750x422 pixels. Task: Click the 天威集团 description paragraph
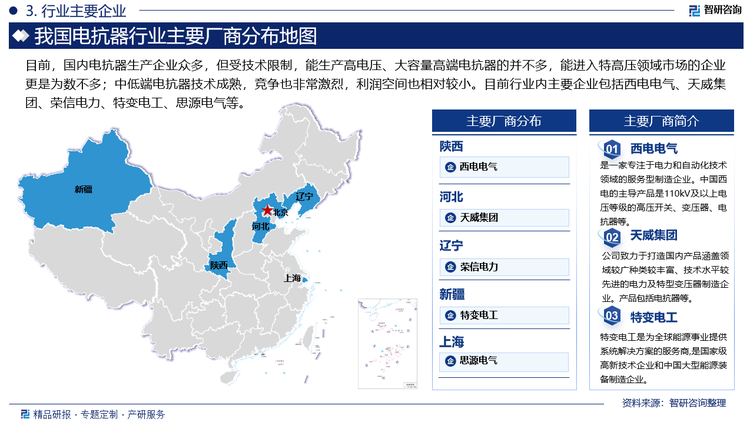pyautogui.click(x=665, y=277)
